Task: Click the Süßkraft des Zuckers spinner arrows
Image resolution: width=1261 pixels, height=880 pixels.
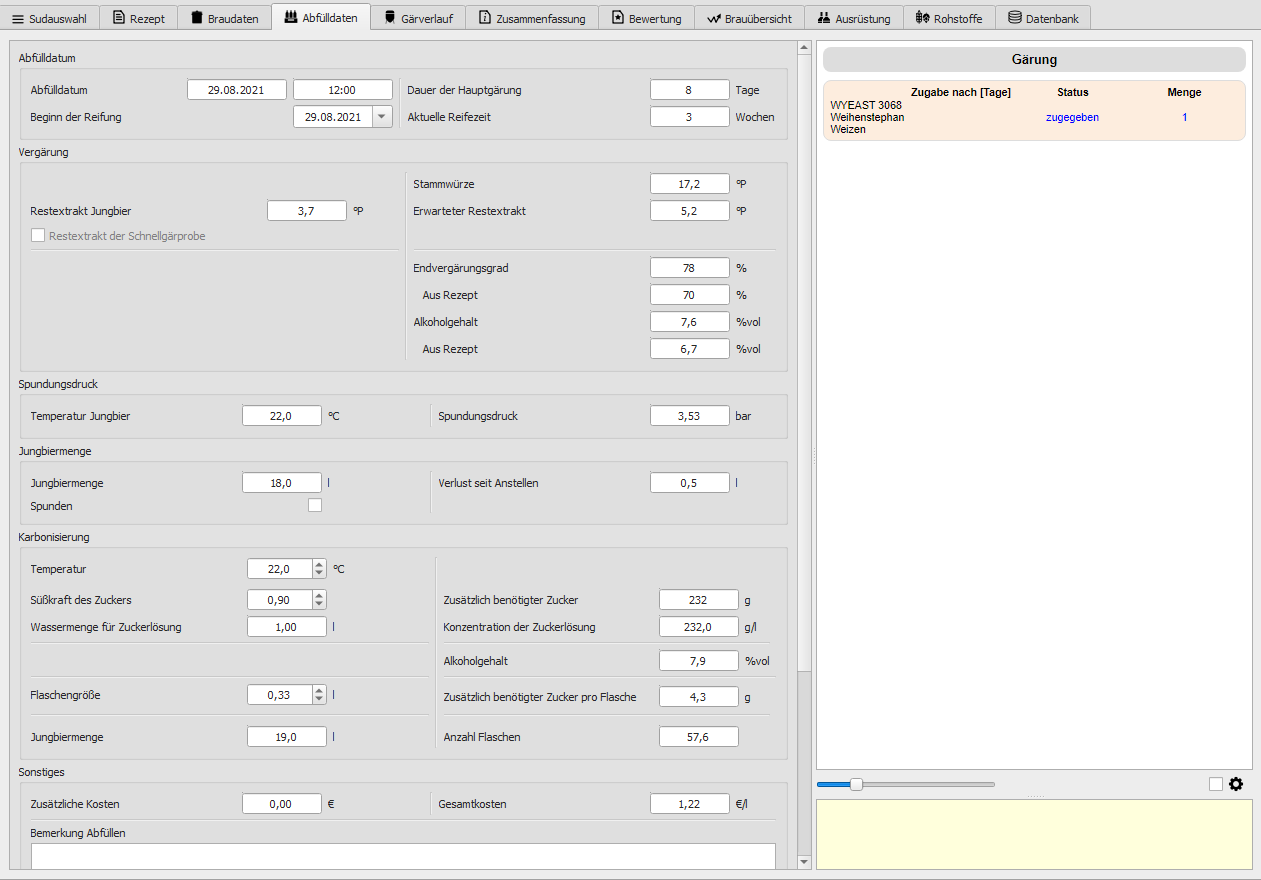Action: (319, 600)
